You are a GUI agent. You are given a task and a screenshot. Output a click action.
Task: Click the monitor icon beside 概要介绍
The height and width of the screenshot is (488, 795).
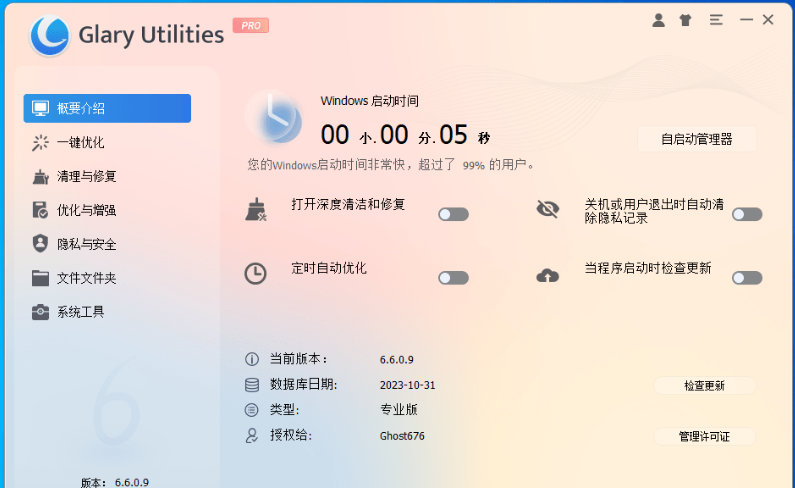pos(40,108)
